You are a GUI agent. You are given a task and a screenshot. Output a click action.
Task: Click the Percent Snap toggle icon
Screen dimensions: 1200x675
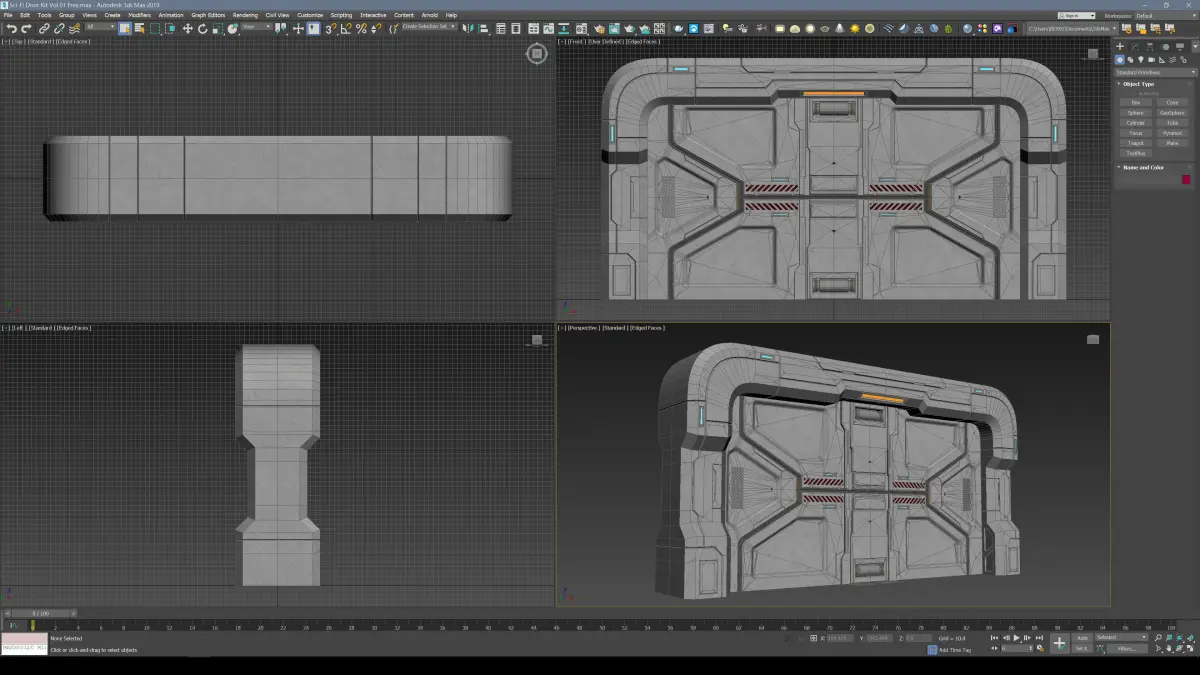tap(361, 29)
